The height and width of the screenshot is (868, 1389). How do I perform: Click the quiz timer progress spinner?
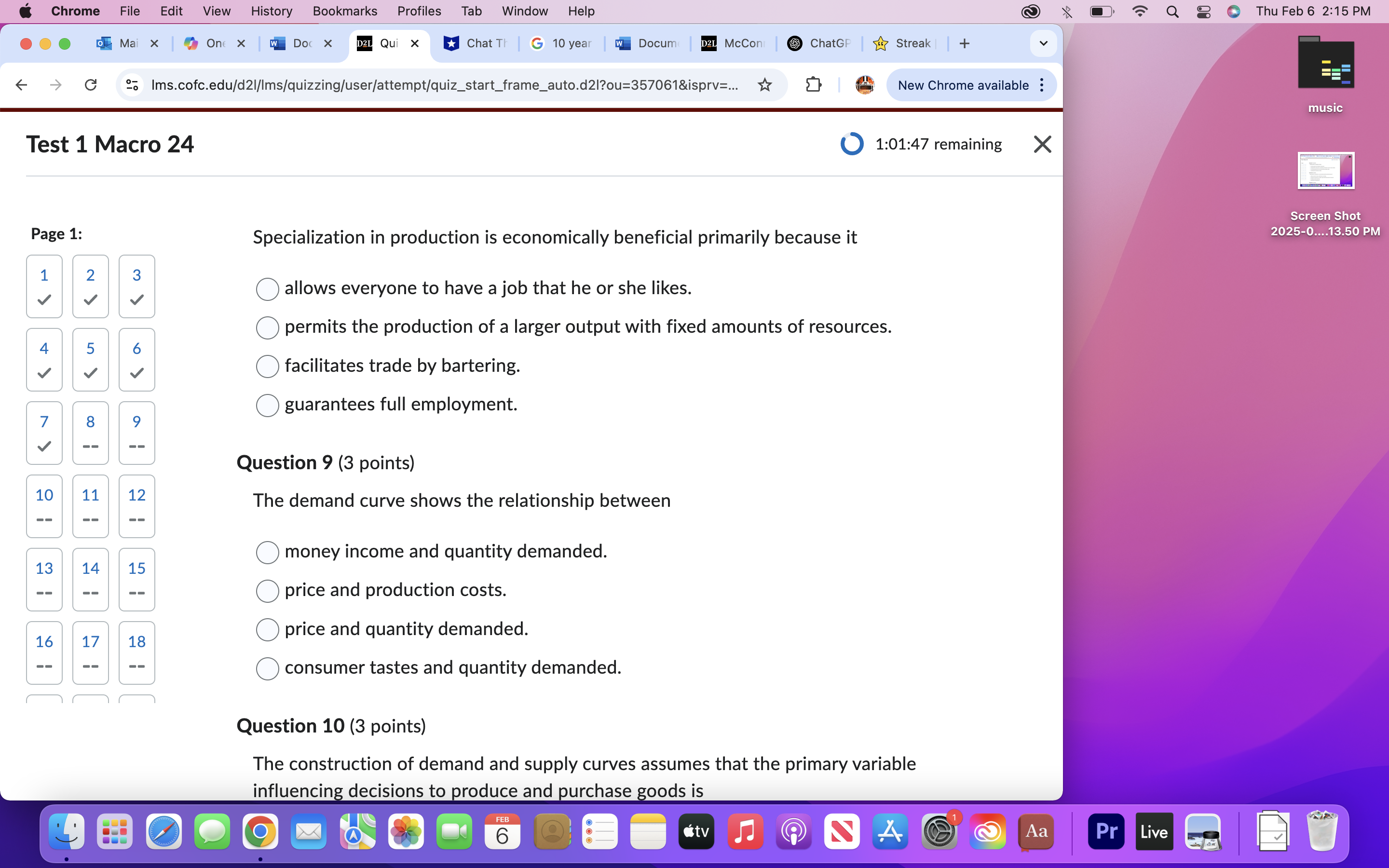pos(851,144)
